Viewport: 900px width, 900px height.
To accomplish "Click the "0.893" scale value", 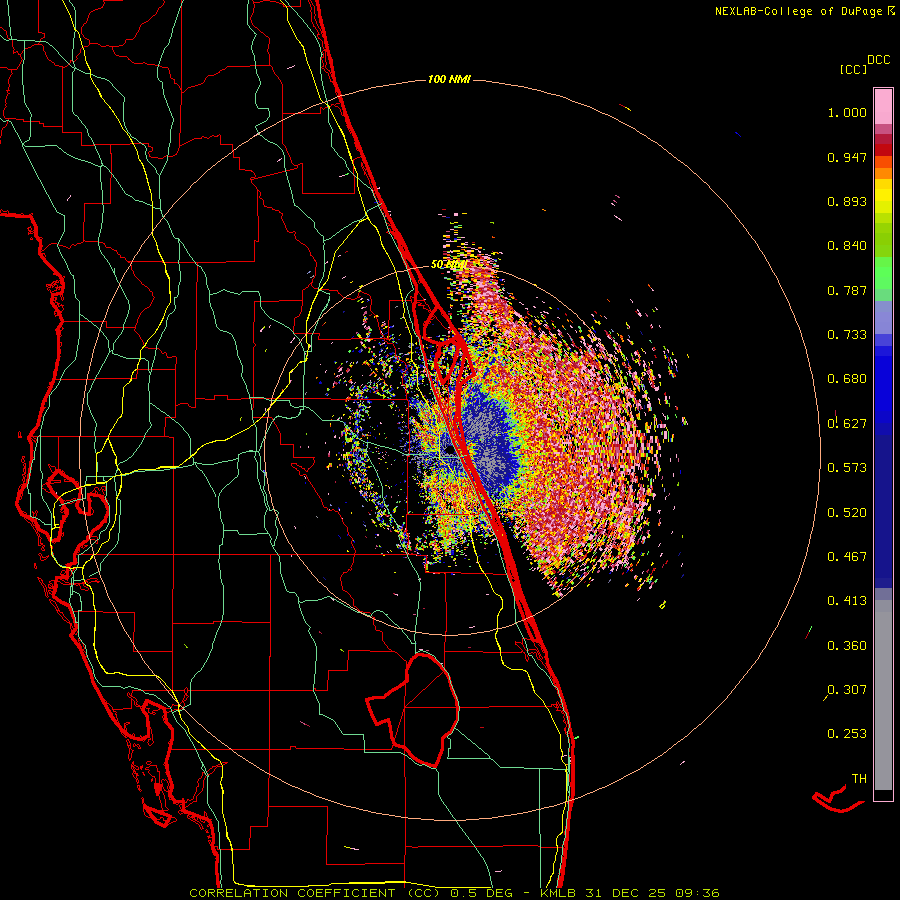I will [x=847, y=201].
